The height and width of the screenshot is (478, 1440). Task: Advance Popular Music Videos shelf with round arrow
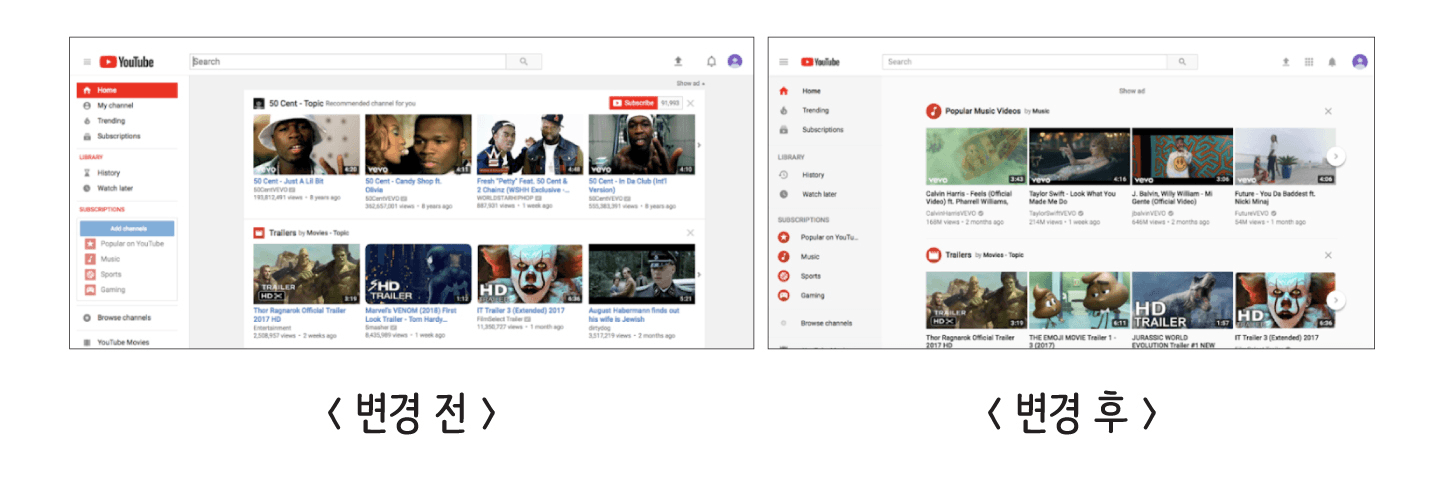click(1337, 156)
